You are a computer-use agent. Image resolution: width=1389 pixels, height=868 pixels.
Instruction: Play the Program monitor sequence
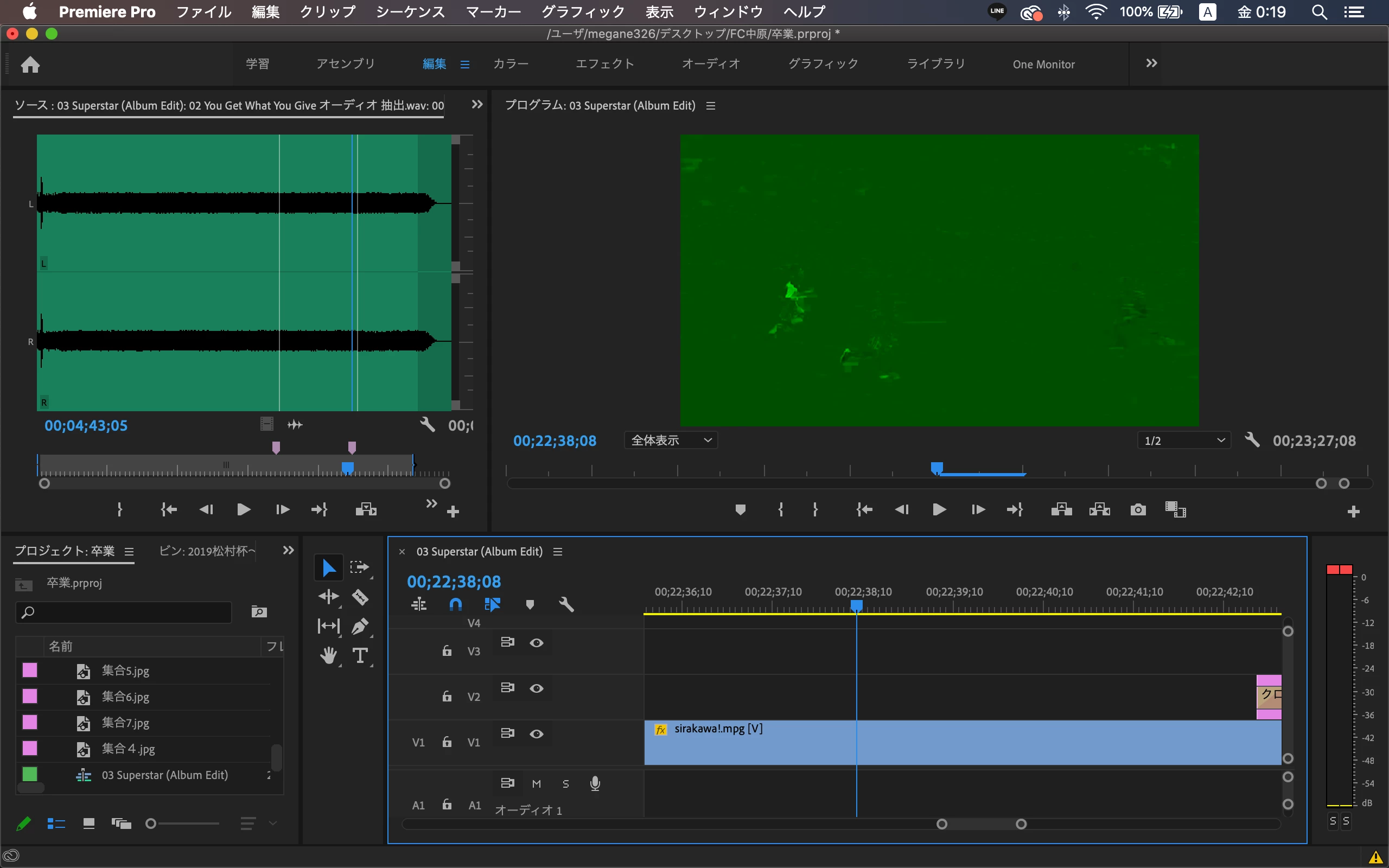pos(939,510)
